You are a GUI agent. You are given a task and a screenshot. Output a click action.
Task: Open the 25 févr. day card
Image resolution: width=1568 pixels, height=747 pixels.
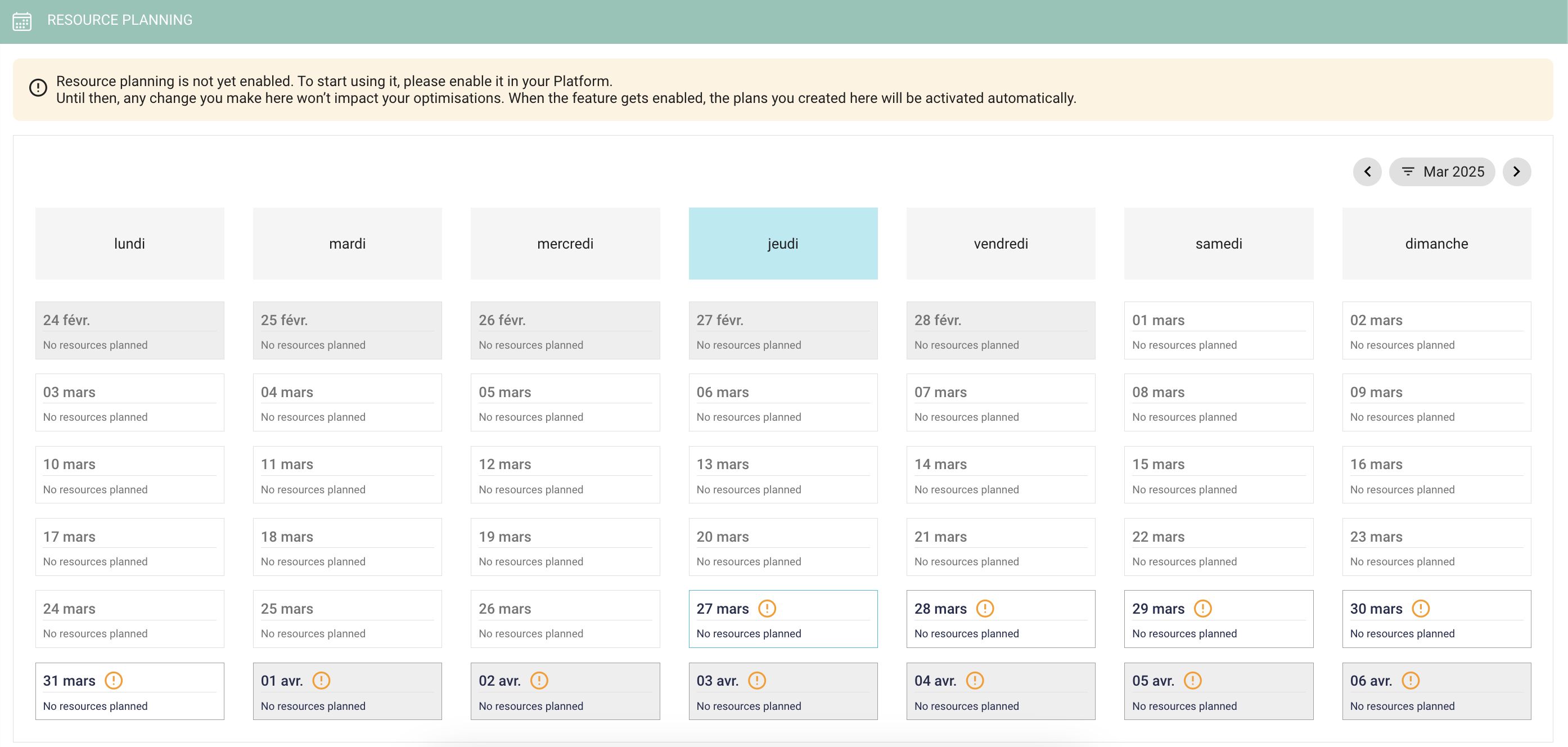click(x=348, y=331)
